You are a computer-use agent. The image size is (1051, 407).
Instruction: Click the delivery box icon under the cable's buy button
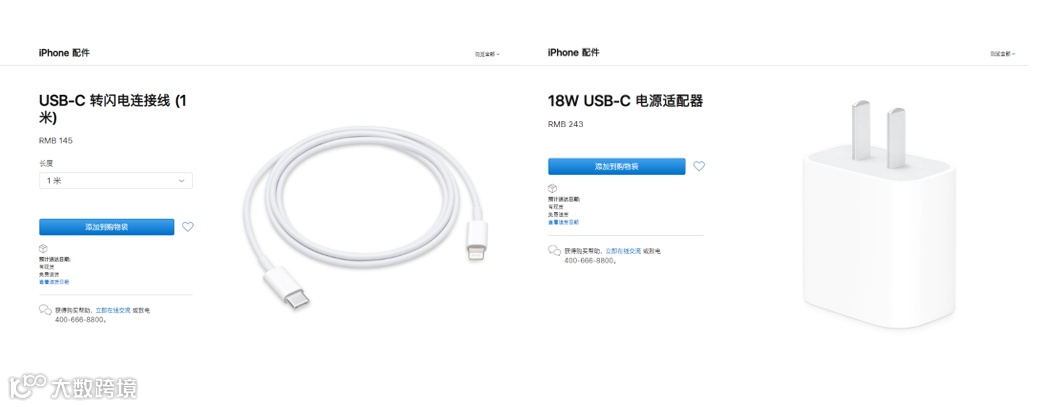click(x=44, y=249)
